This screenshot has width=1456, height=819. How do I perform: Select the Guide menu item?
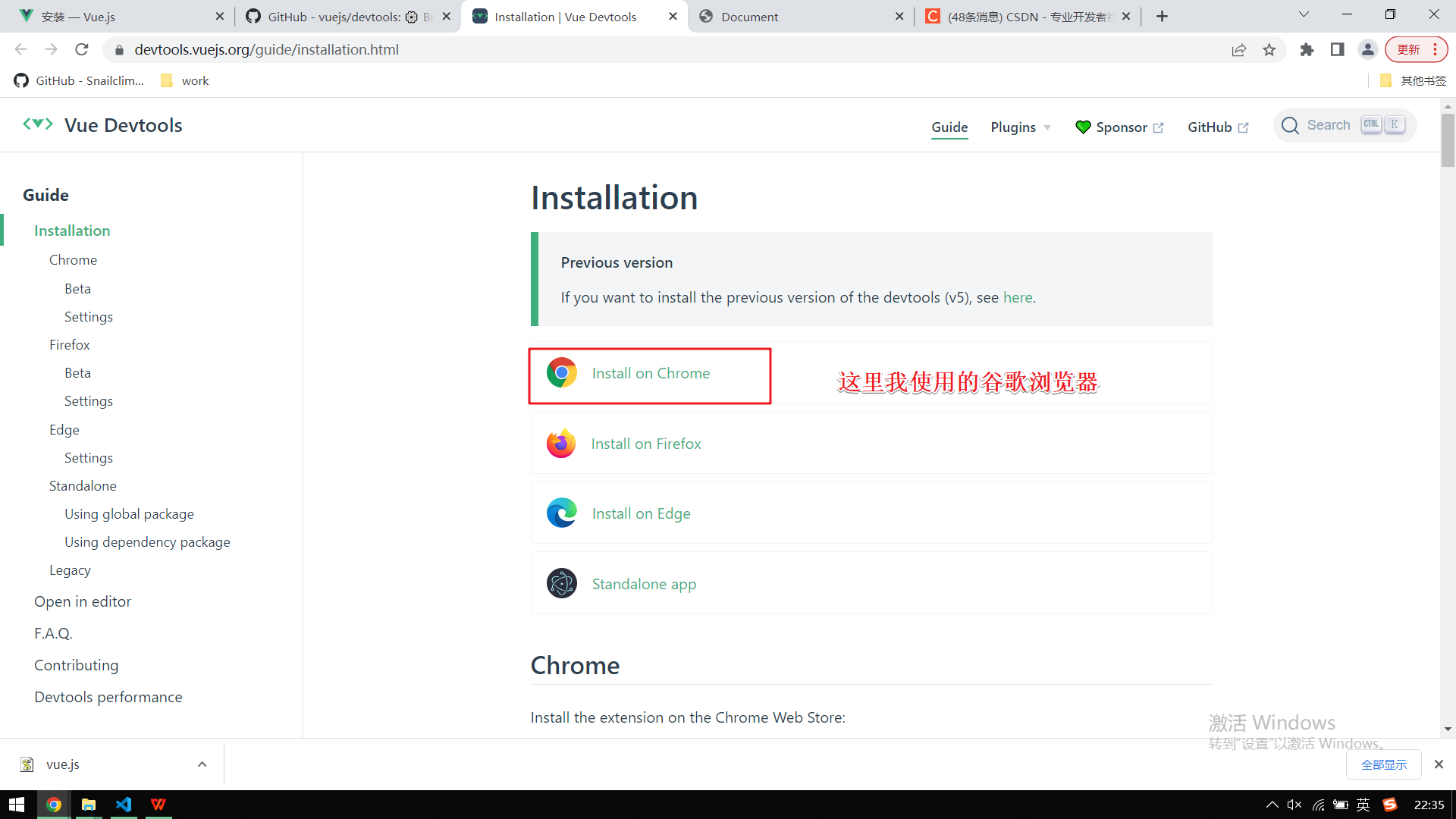point(949,127)
